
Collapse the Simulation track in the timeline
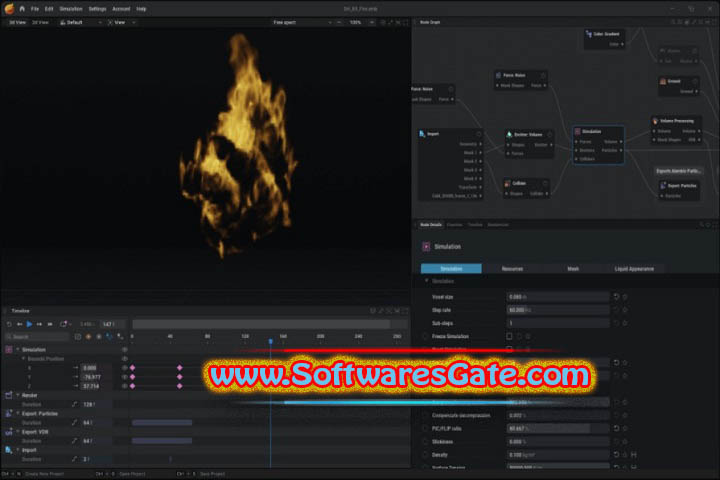[17, 350]
